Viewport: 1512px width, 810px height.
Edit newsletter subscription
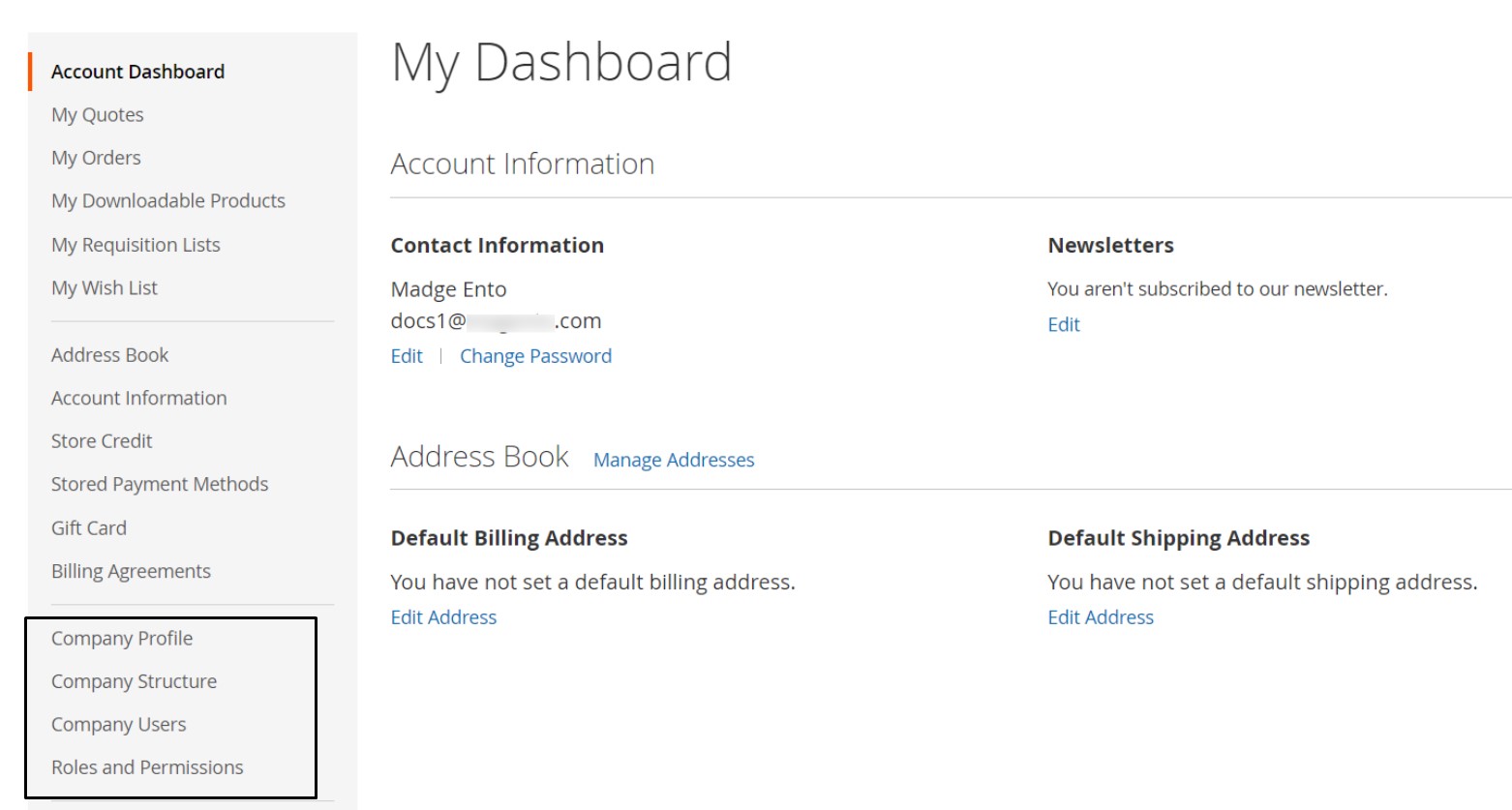1063,324
